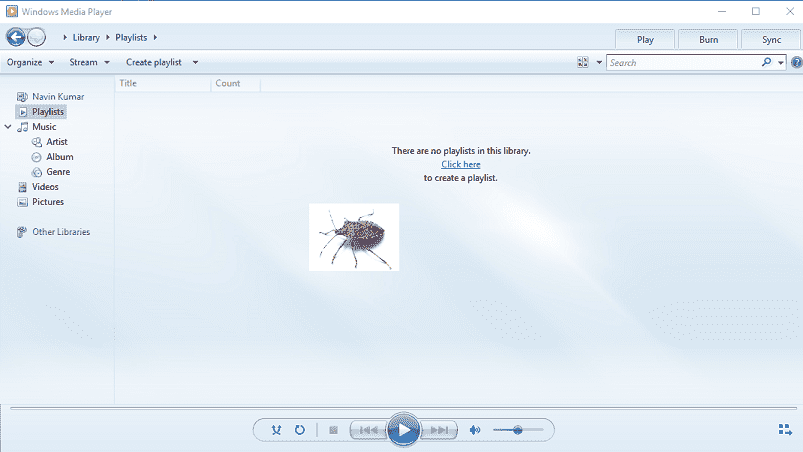Image resolution: width=803 pixels, height=452 pixels.
Task: Adjust the volume slider
Action: pyautogui.click(x=518, y=430)
